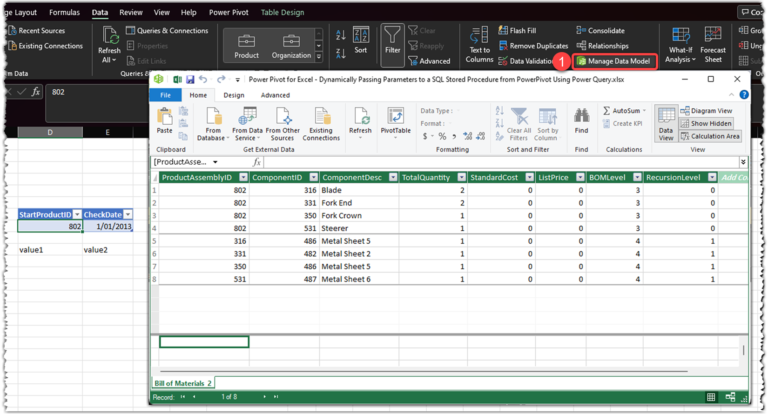Click Remove Duplicates in Excel ribbon
This screenshot has height=414, width=768.
coord(533,46)
